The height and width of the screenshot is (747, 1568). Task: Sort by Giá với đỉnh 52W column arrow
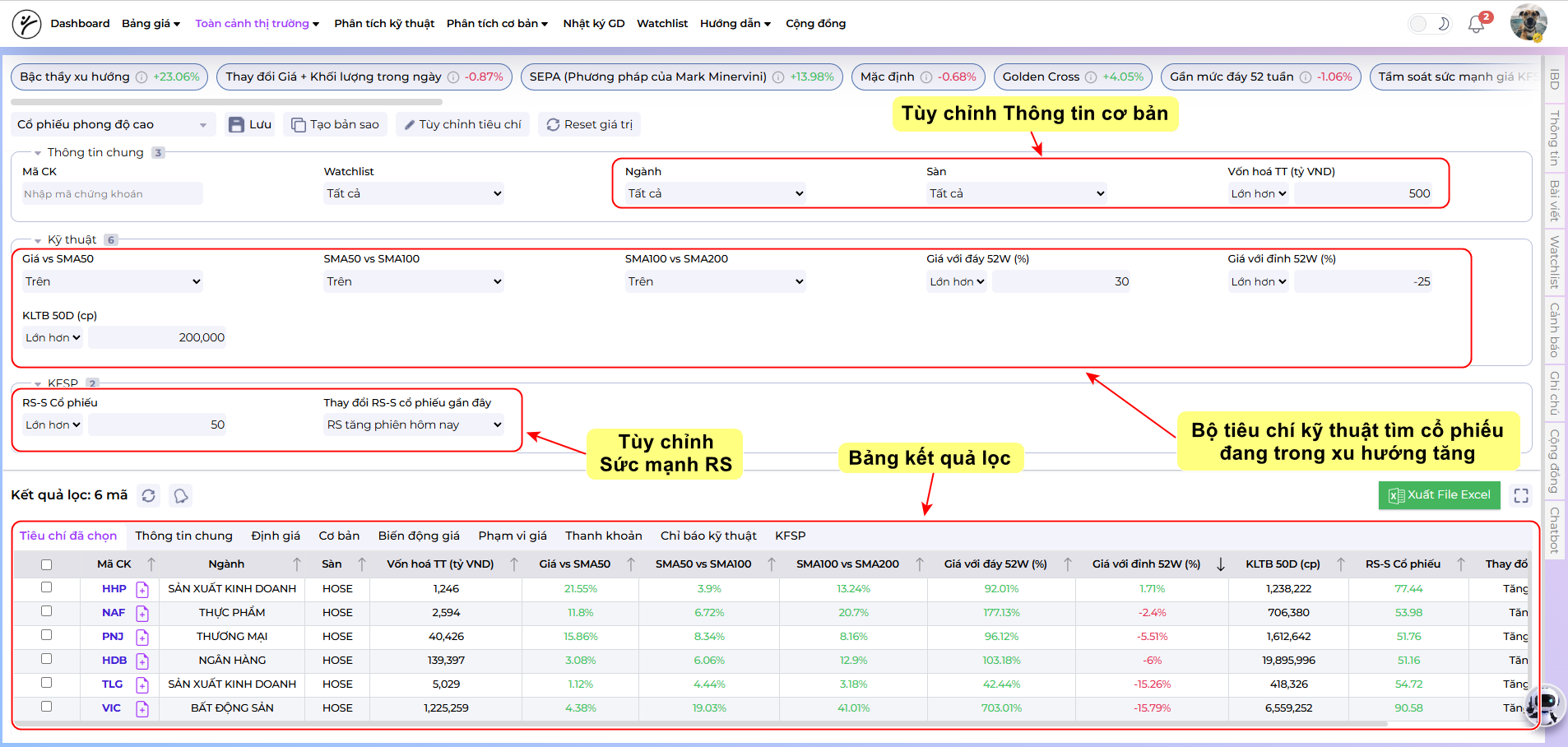click(1221, 564)
